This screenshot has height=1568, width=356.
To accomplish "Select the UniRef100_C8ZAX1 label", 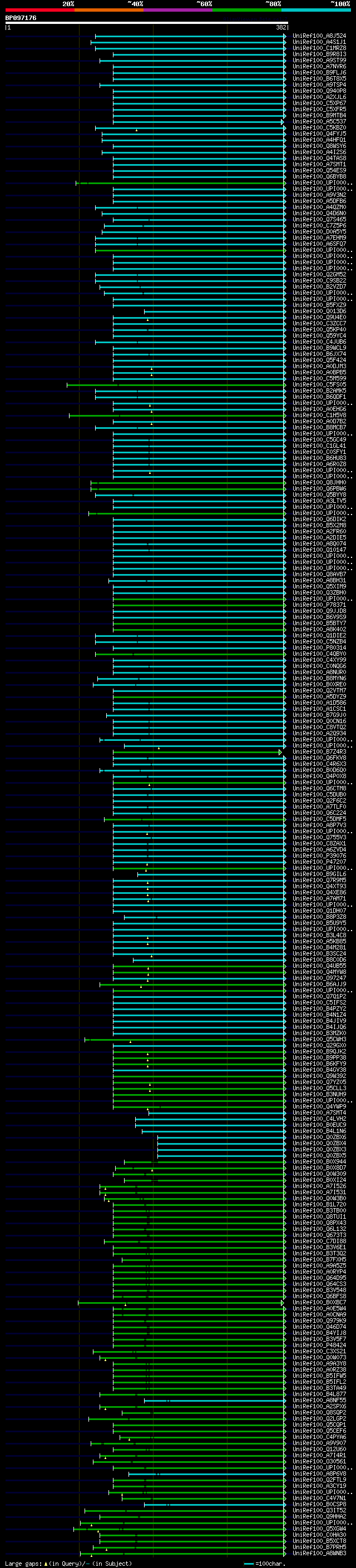I will (x=319, y=844).
